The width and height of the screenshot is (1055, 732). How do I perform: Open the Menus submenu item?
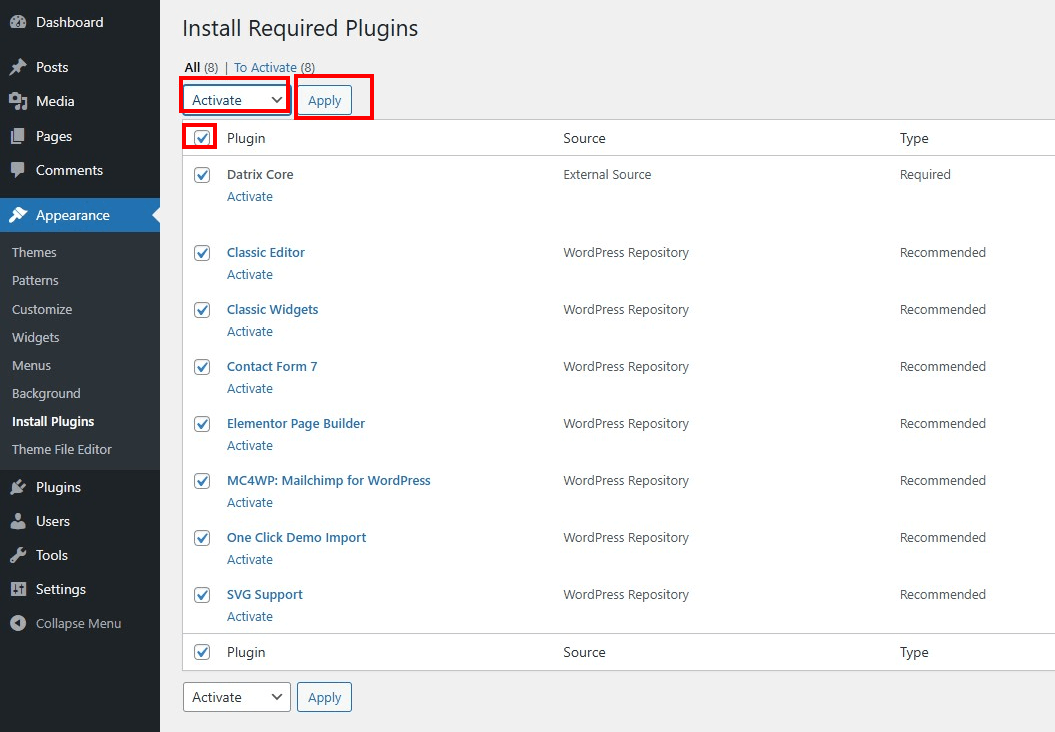pyautogui.click(x=31, y=365)
